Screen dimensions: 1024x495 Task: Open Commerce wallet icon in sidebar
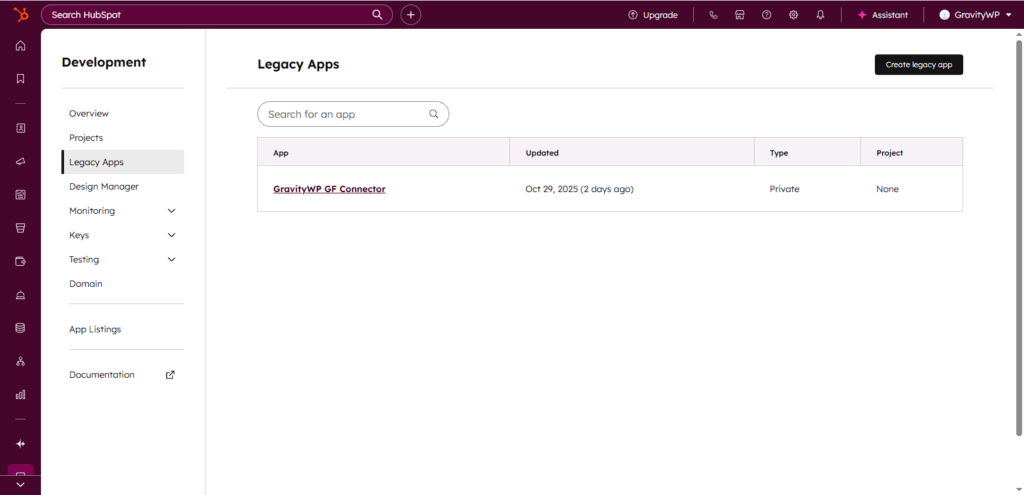[20, 261]
